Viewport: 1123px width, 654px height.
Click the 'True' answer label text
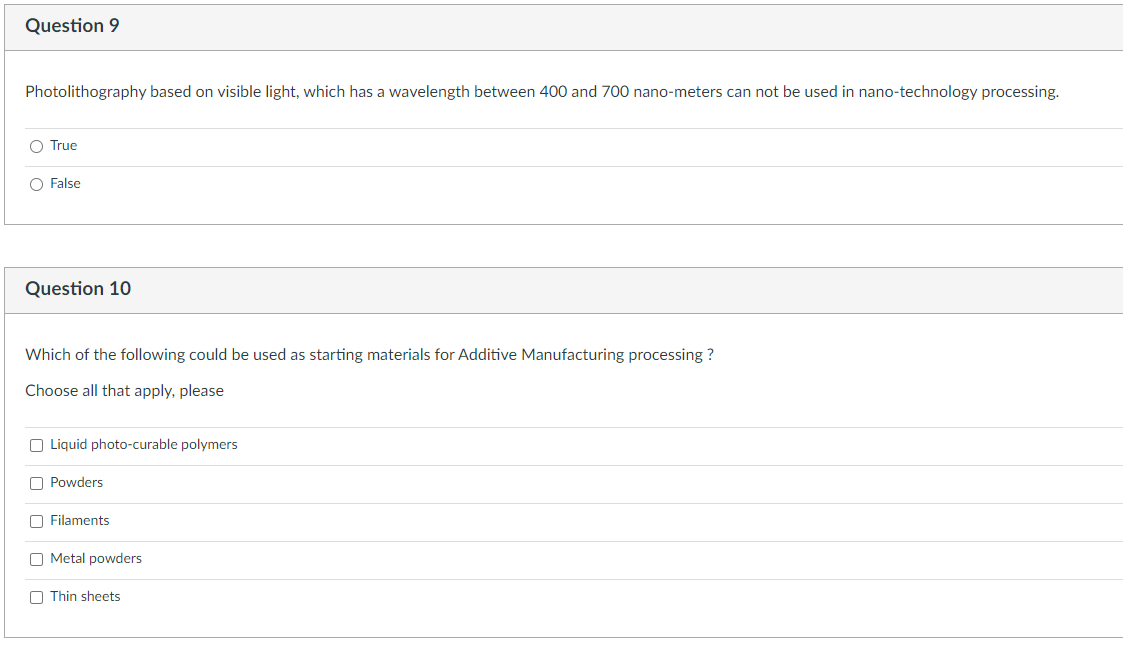click(64, 146)
